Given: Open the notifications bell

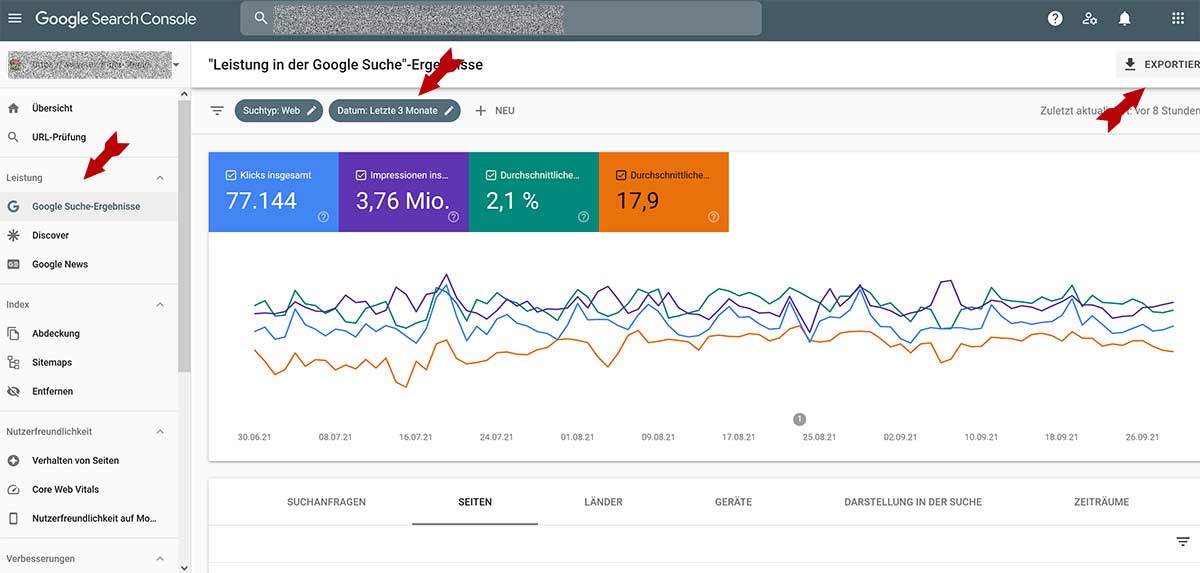Looking at the screenshot, I should [1125, 18].
